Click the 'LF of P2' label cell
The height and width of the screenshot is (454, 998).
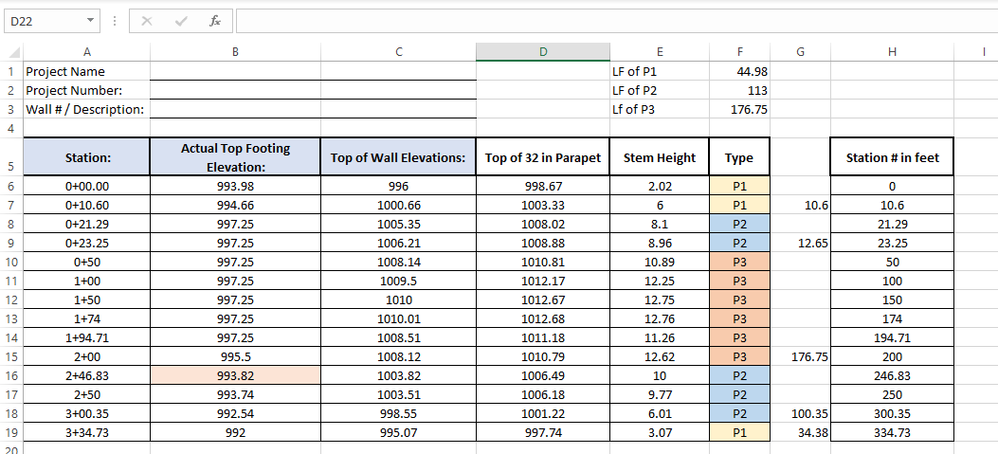tap(659, 90)
